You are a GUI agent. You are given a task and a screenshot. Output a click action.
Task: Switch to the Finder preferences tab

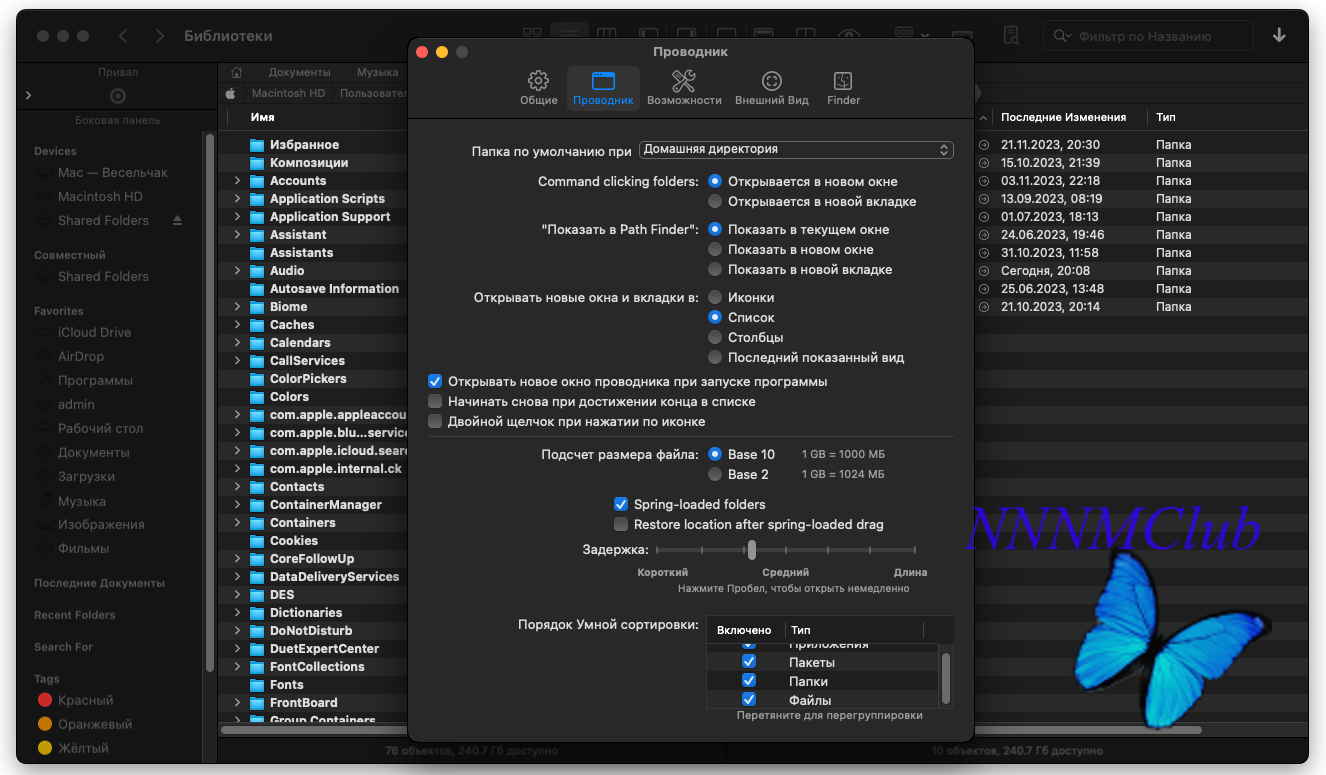click(843, 88)
